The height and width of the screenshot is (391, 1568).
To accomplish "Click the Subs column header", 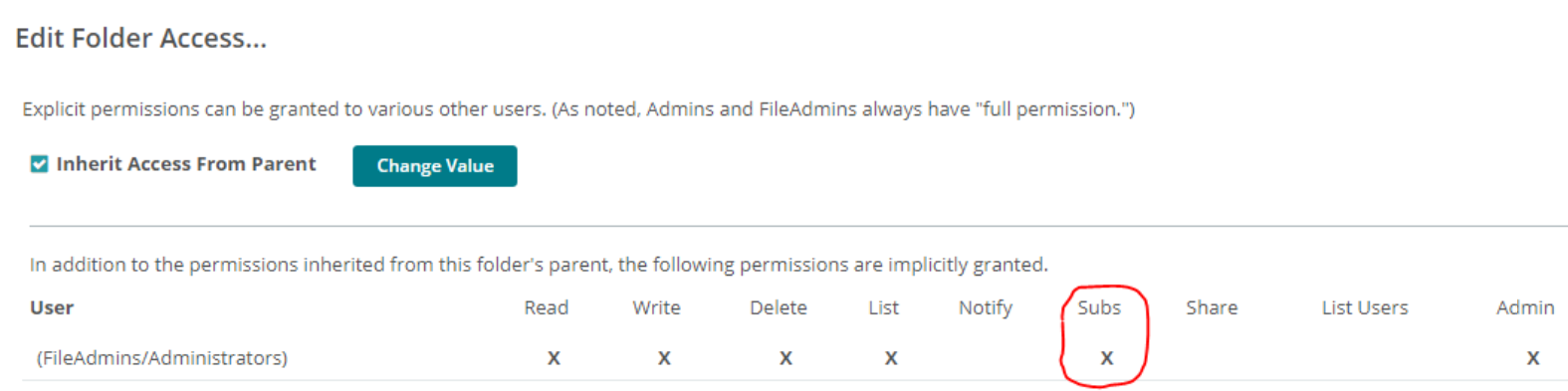I will coord(1099,308).
